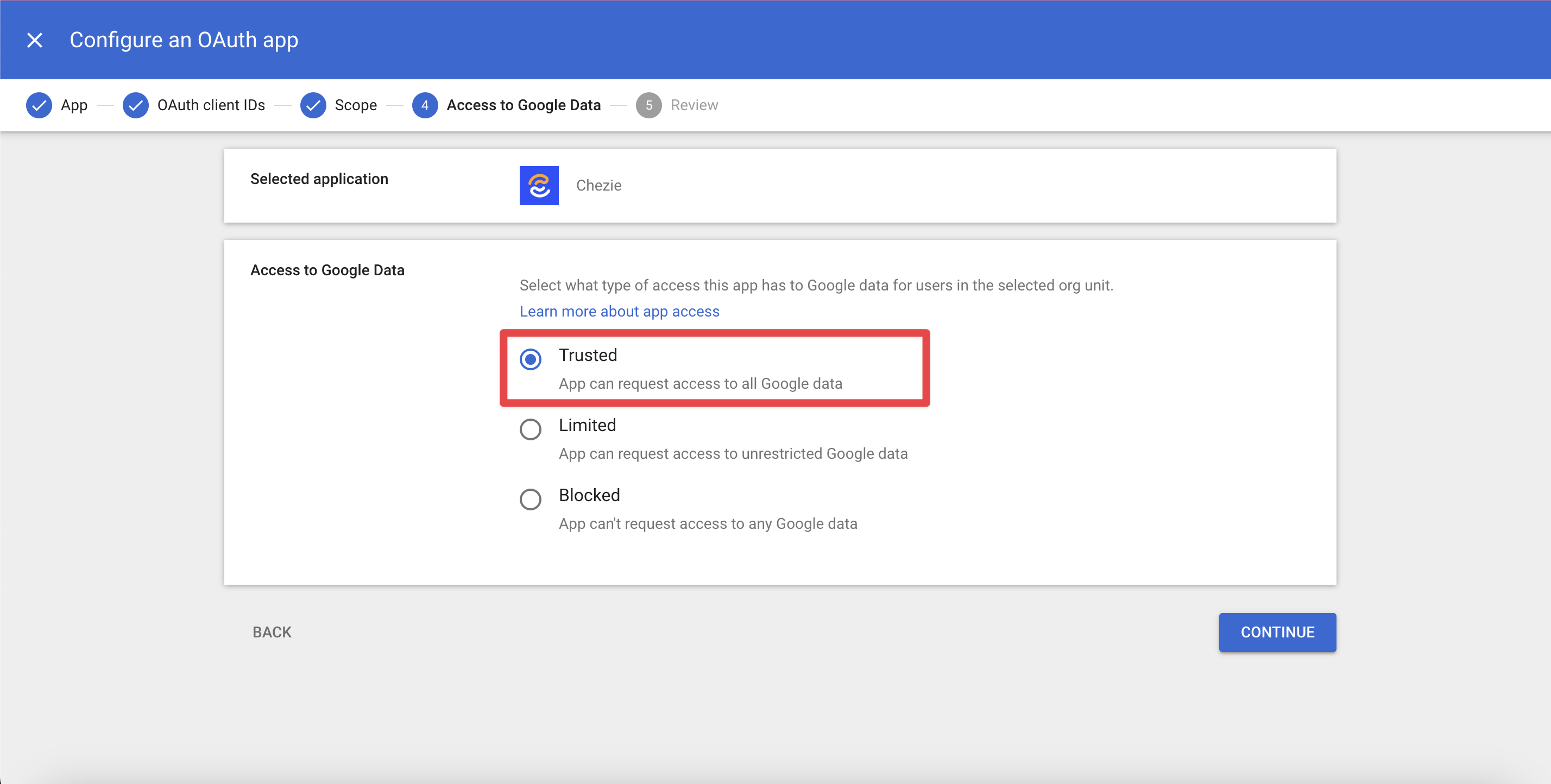Click the App step checkmark icon

tap(39, 105)
